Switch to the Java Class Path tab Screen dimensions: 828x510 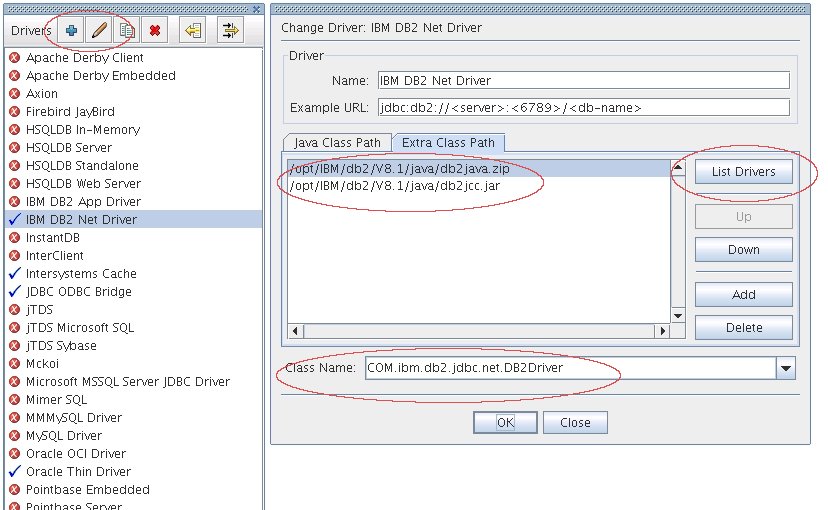[x=337, y=143]
